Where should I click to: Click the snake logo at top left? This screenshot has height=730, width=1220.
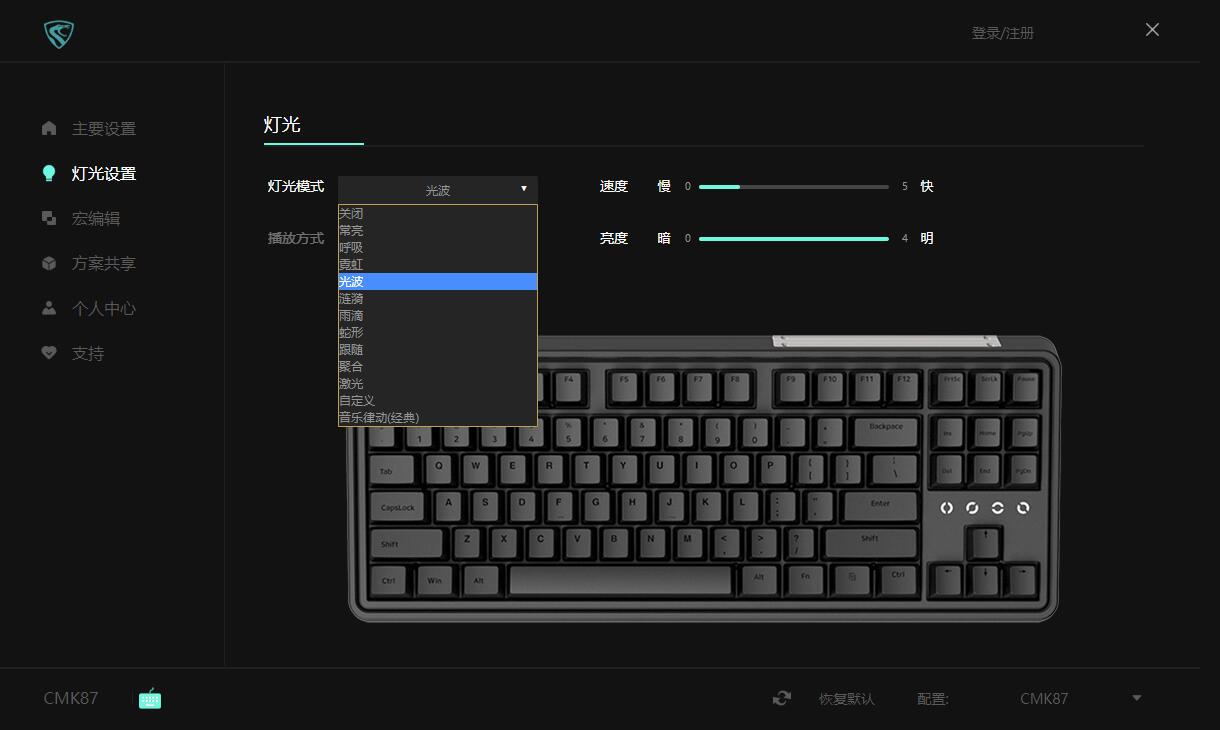click(x=59, y=34)
